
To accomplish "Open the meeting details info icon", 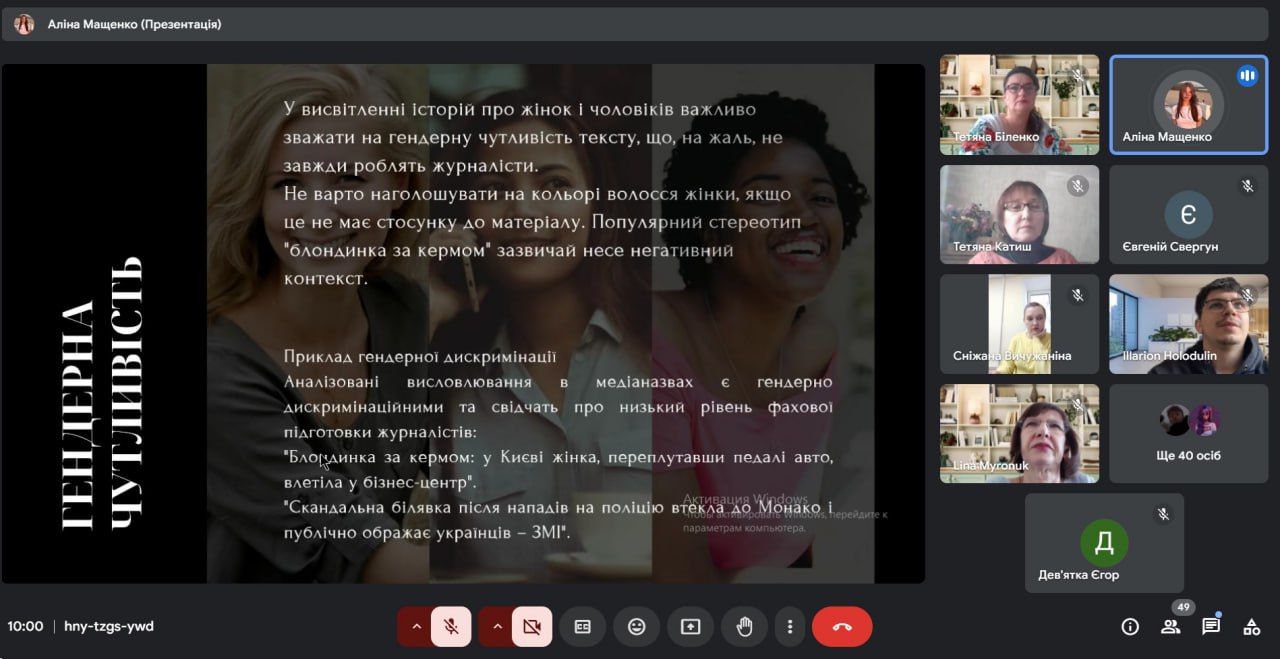I will pyautogui.click(x=1130, y=627).
